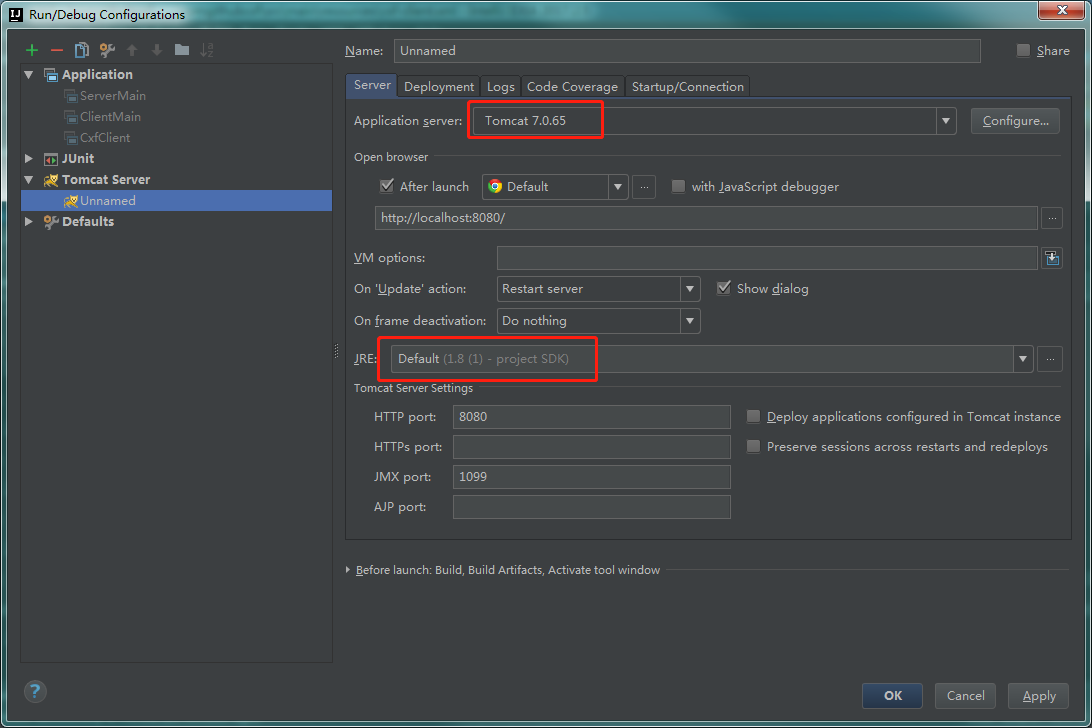The image size is (1092, 728).
Task: Switch to the Deployment tab
Action: [439, 86]
